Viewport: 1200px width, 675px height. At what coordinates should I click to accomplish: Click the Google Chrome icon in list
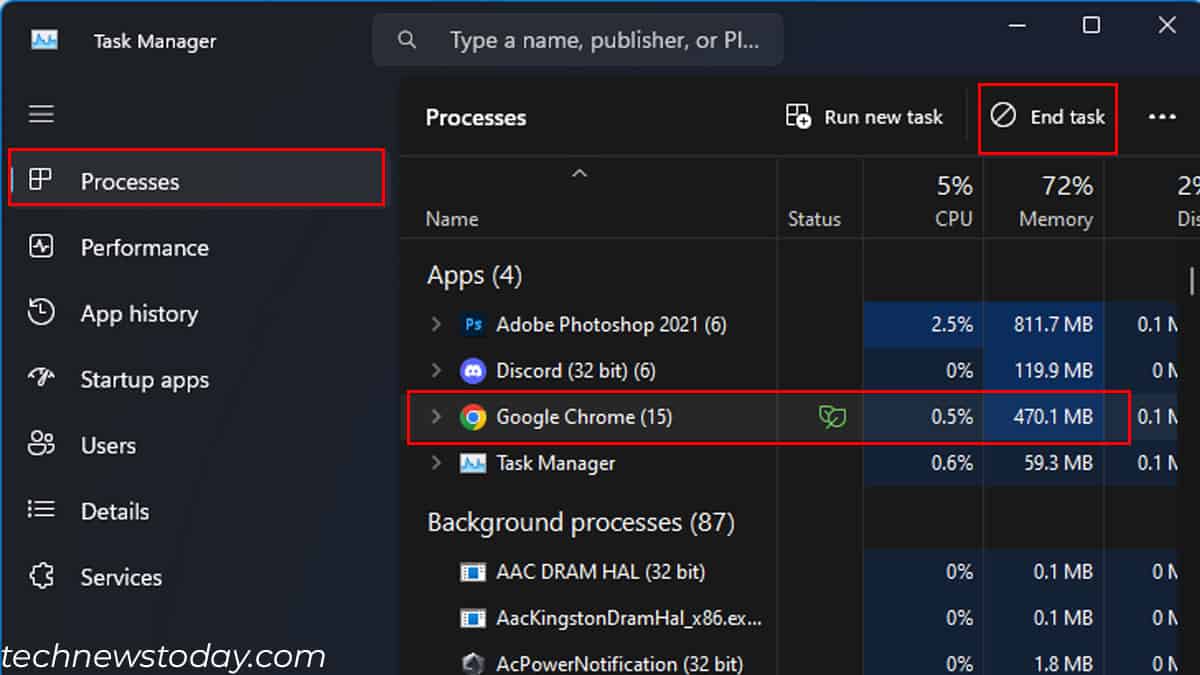point(473,417)
